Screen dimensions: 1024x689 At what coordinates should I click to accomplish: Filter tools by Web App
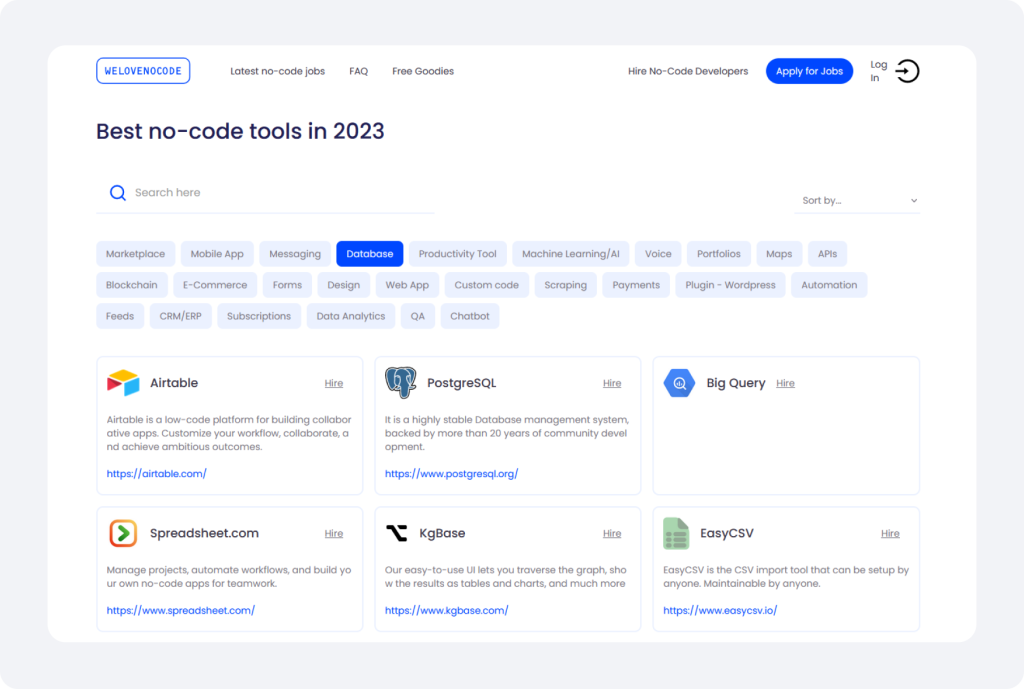(x=407, y=285)
